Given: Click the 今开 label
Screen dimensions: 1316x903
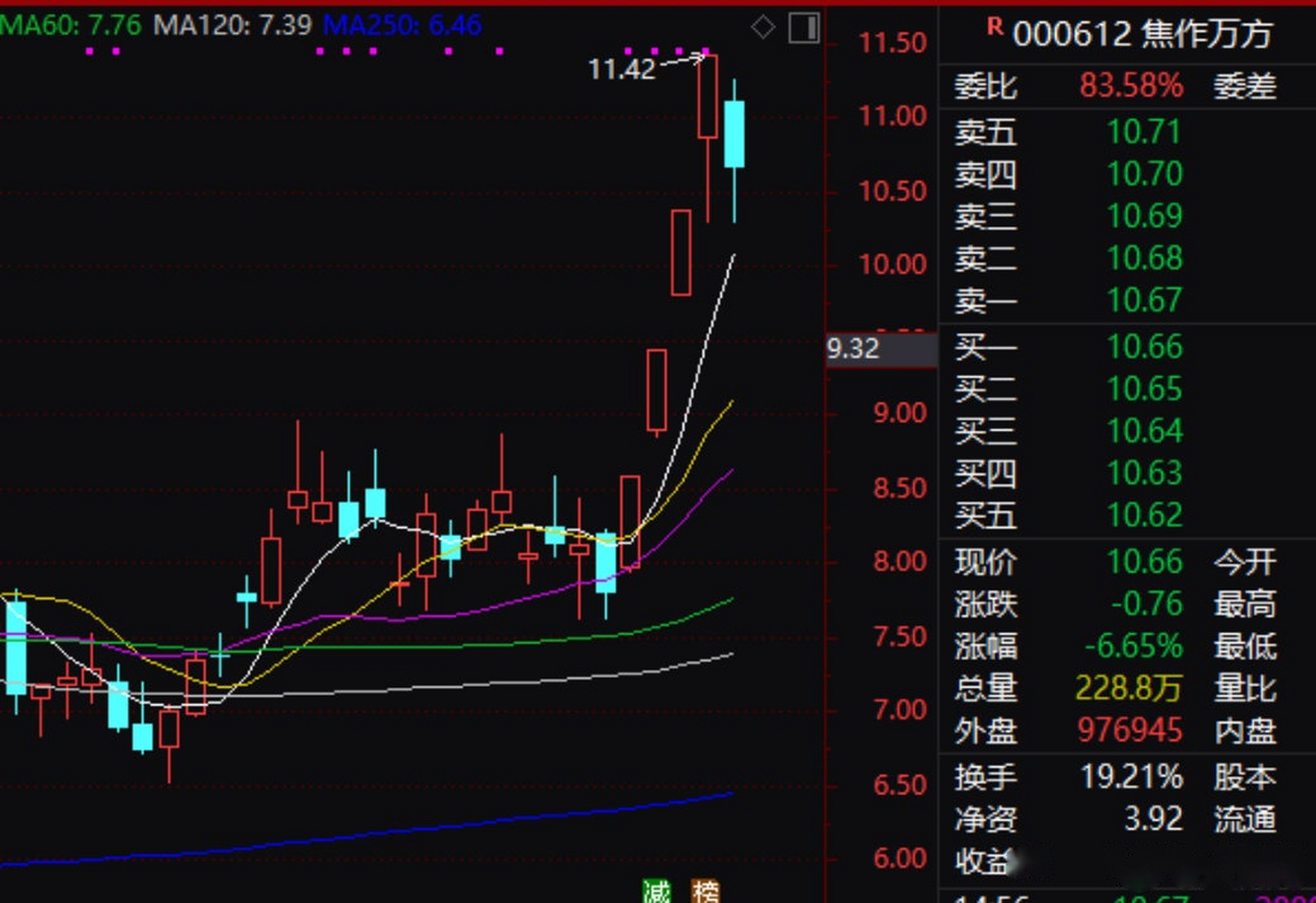Looking at the screenshot, I should coord(1245,562).
